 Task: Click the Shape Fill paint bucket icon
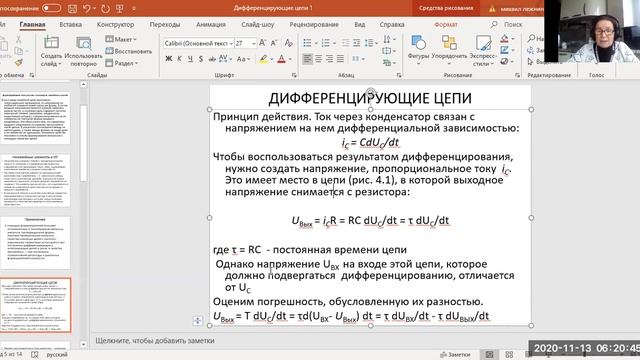[504, 39]
